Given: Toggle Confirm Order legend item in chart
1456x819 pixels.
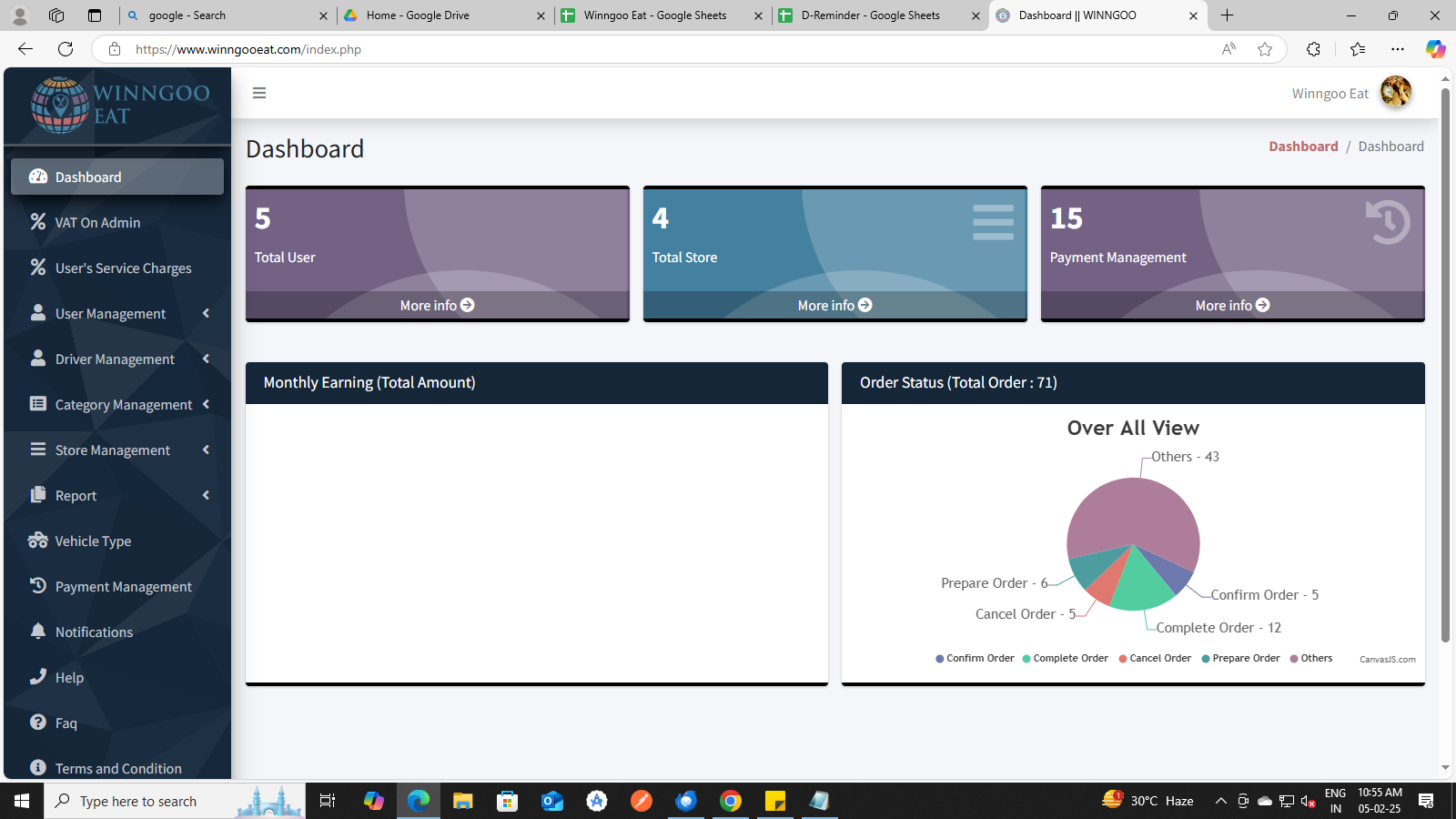Looking at the screenshot, I should pos(975,658).
